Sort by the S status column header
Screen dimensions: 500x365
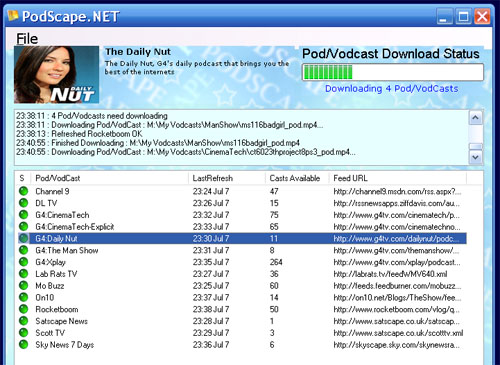pos(23,178)
